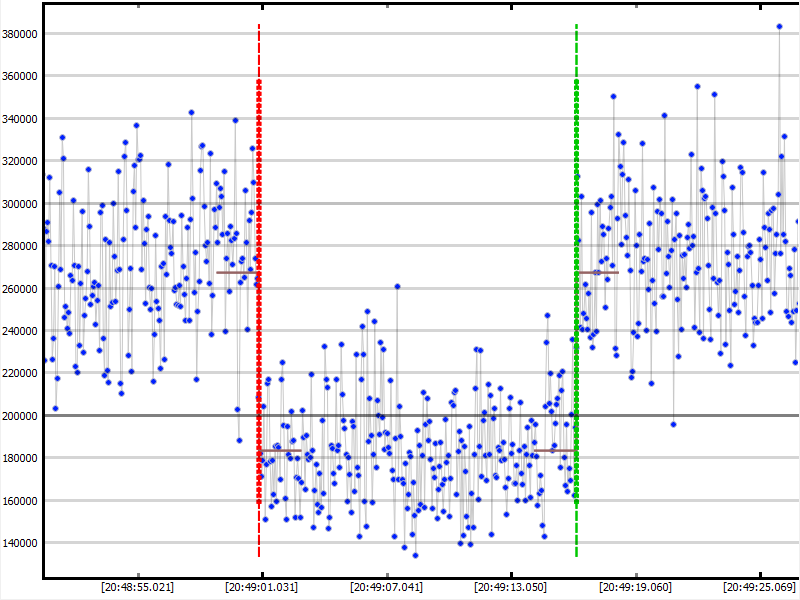This screenshot has width=800, height=600.
Task: Select the lowest data point near 134000
Action: pos(415,555)
